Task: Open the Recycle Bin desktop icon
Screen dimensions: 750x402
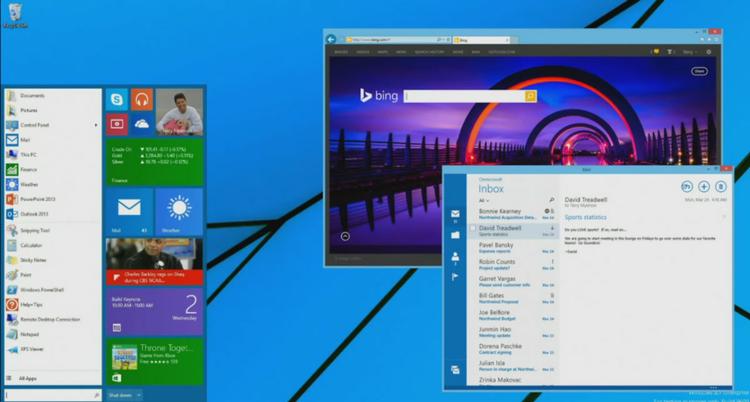Action: 15,14
